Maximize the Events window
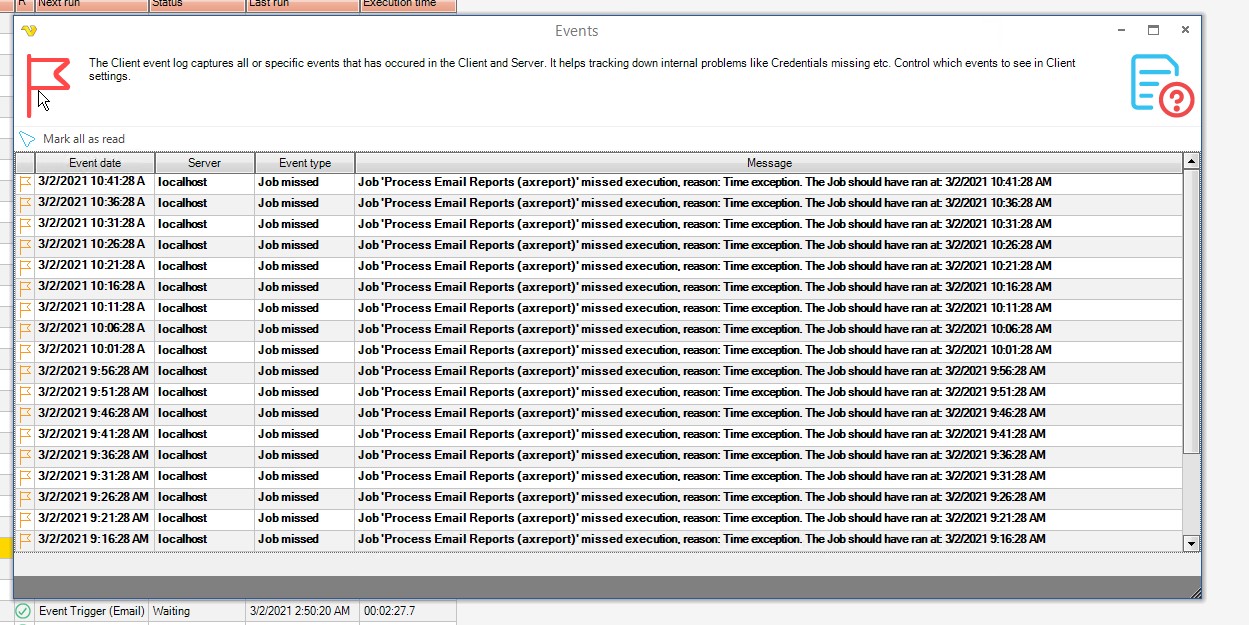This screenshot has height=625, width=1249. [x=1153, y=31]
